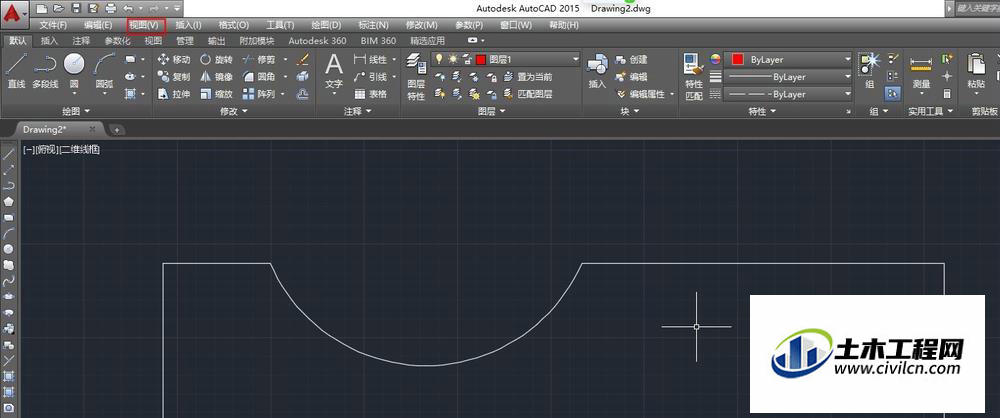Select the 多段线 (Polyline) tool
The width and height of the screenshot is (1000, 418).
coord(45,70)
